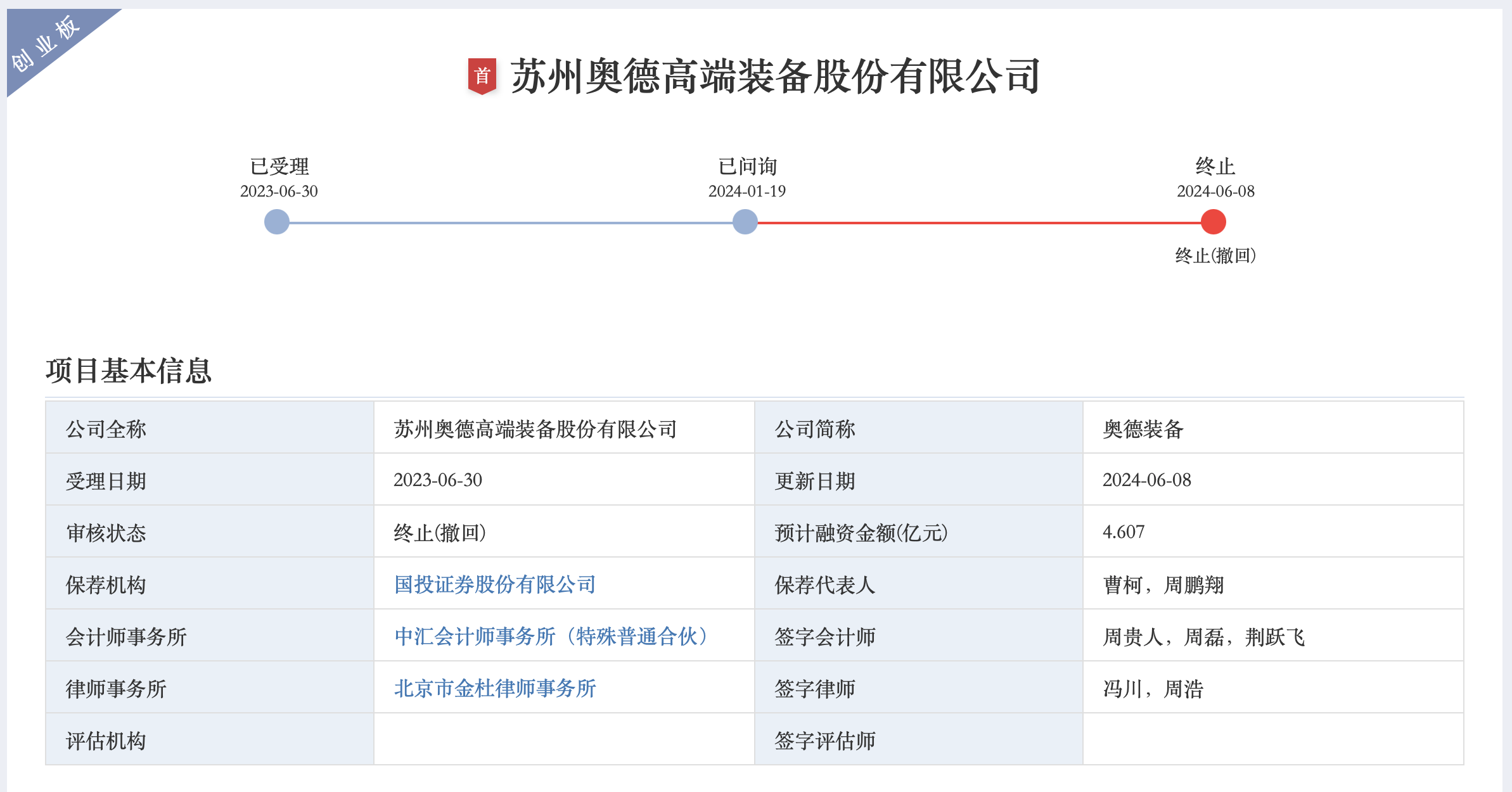The image size is (1512, 792).
Task: Click the 律师事务所 label cell
Action: [x=210, y=687]
